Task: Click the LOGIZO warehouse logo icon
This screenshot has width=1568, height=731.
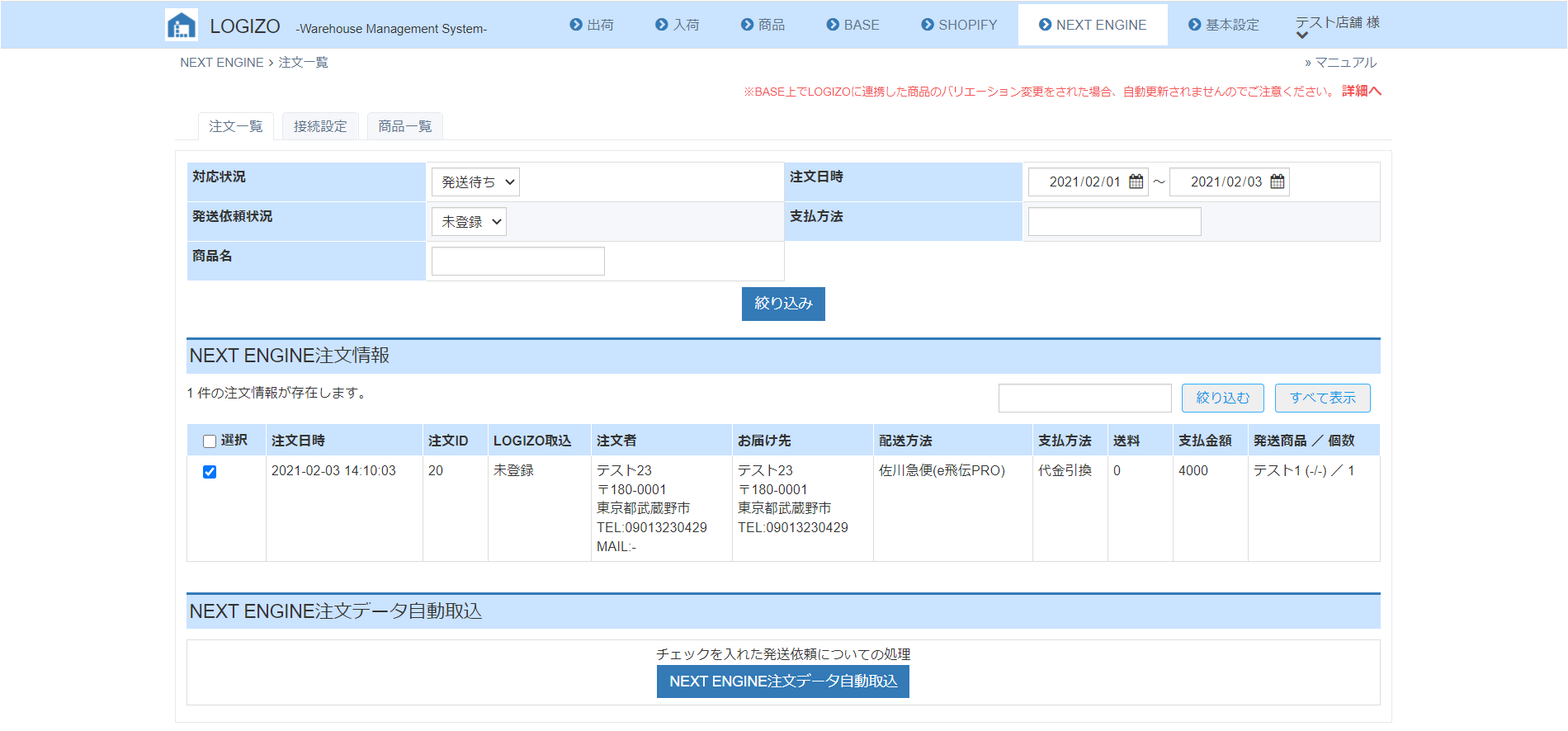Action: pos(181,25)
